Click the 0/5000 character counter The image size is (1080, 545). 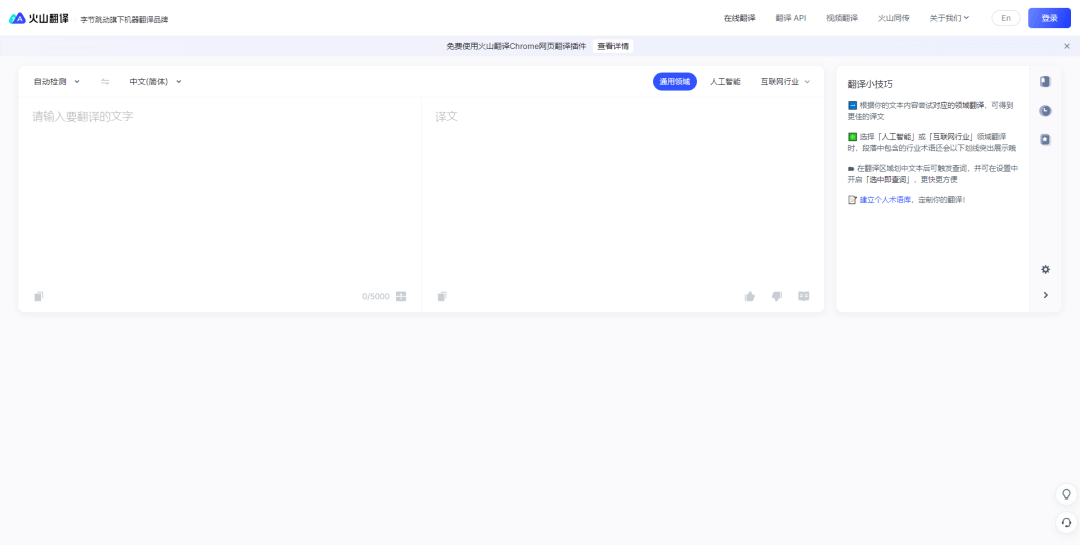(x=375, y=296)
